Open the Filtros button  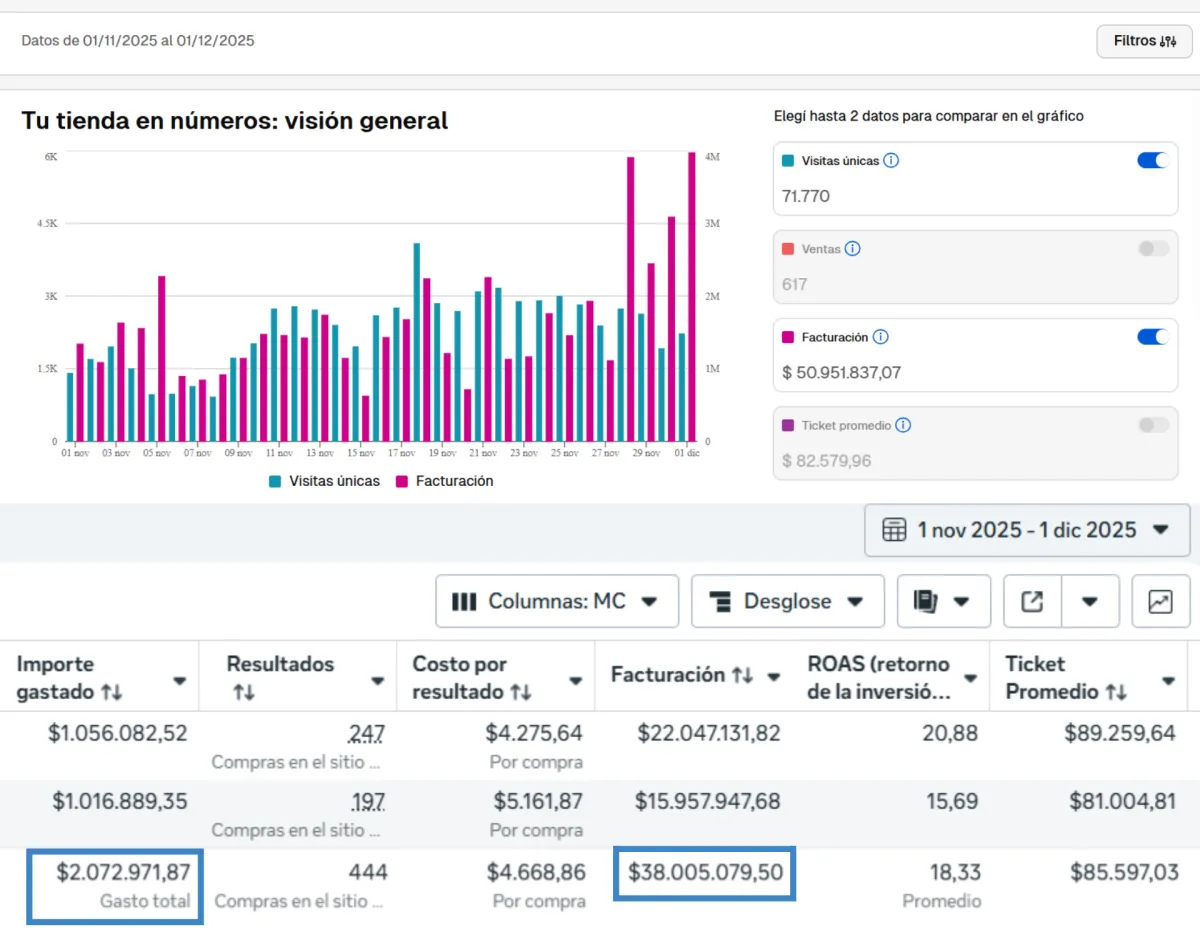pos(1144,41)
